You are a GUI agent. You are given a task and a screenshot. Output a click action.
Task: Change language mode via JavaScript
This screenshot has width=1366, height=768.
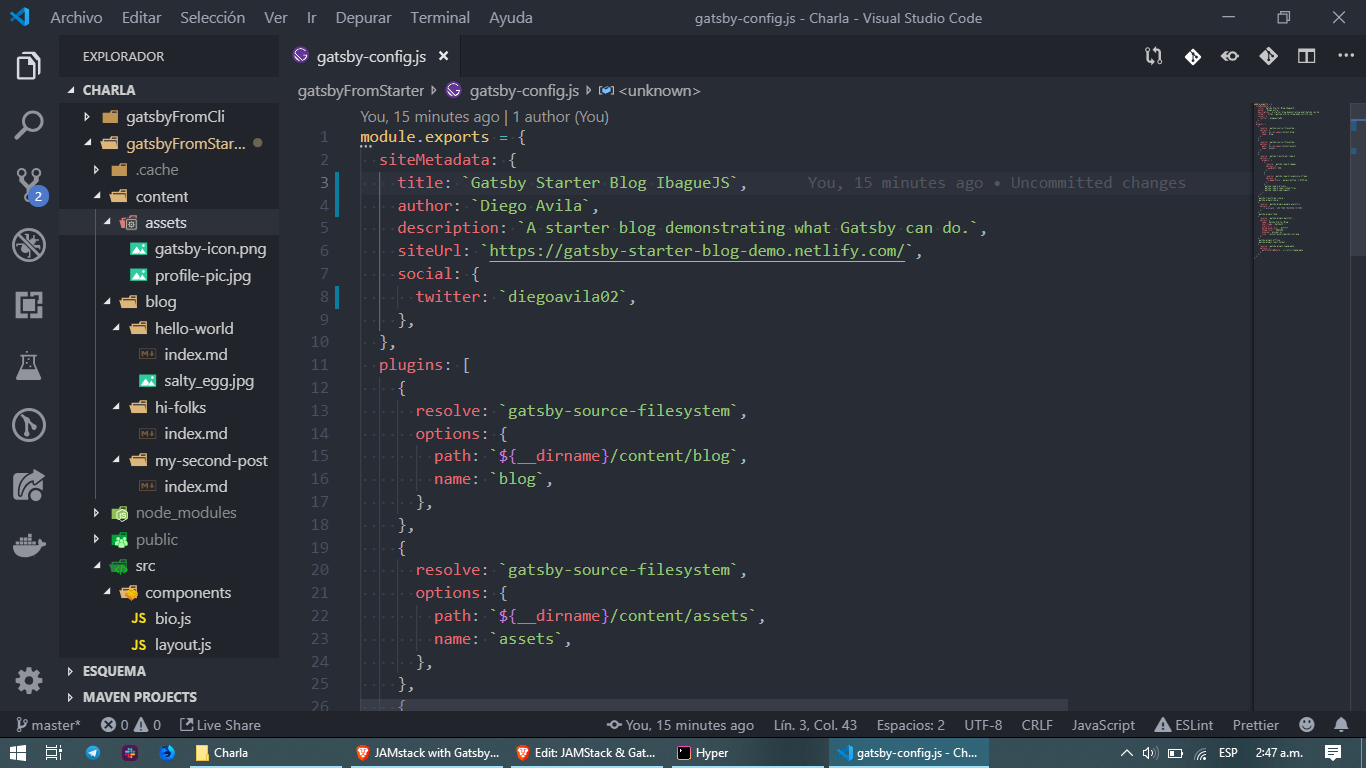click(x=1103, y=725)
